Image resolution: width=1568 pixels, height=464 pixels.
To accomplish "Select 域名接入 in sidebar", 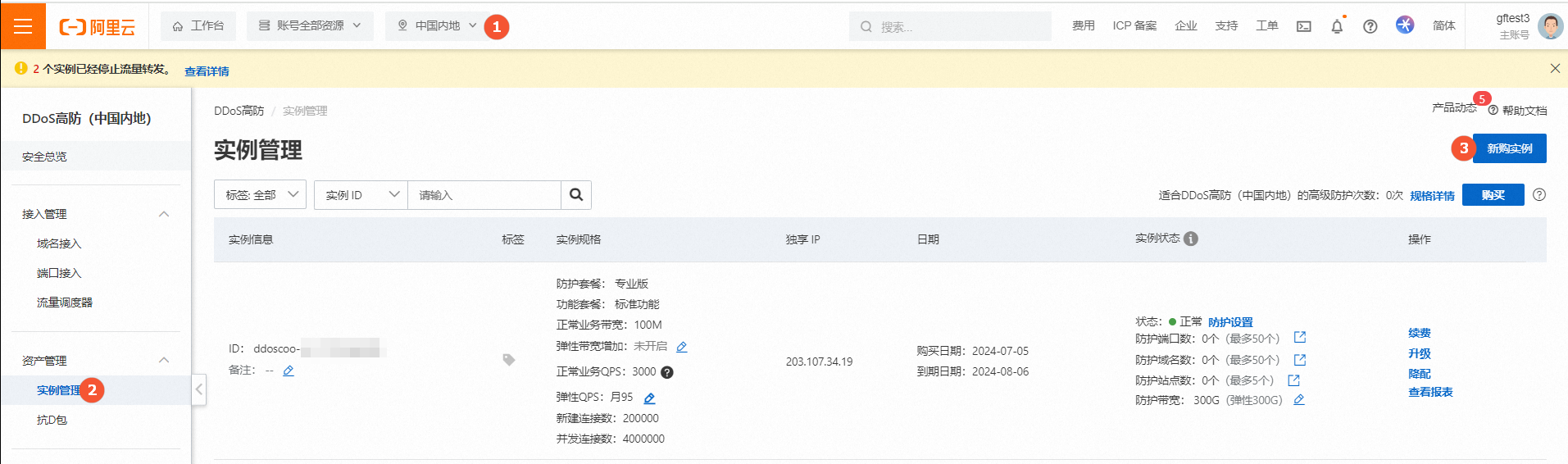I will (59, 243).
